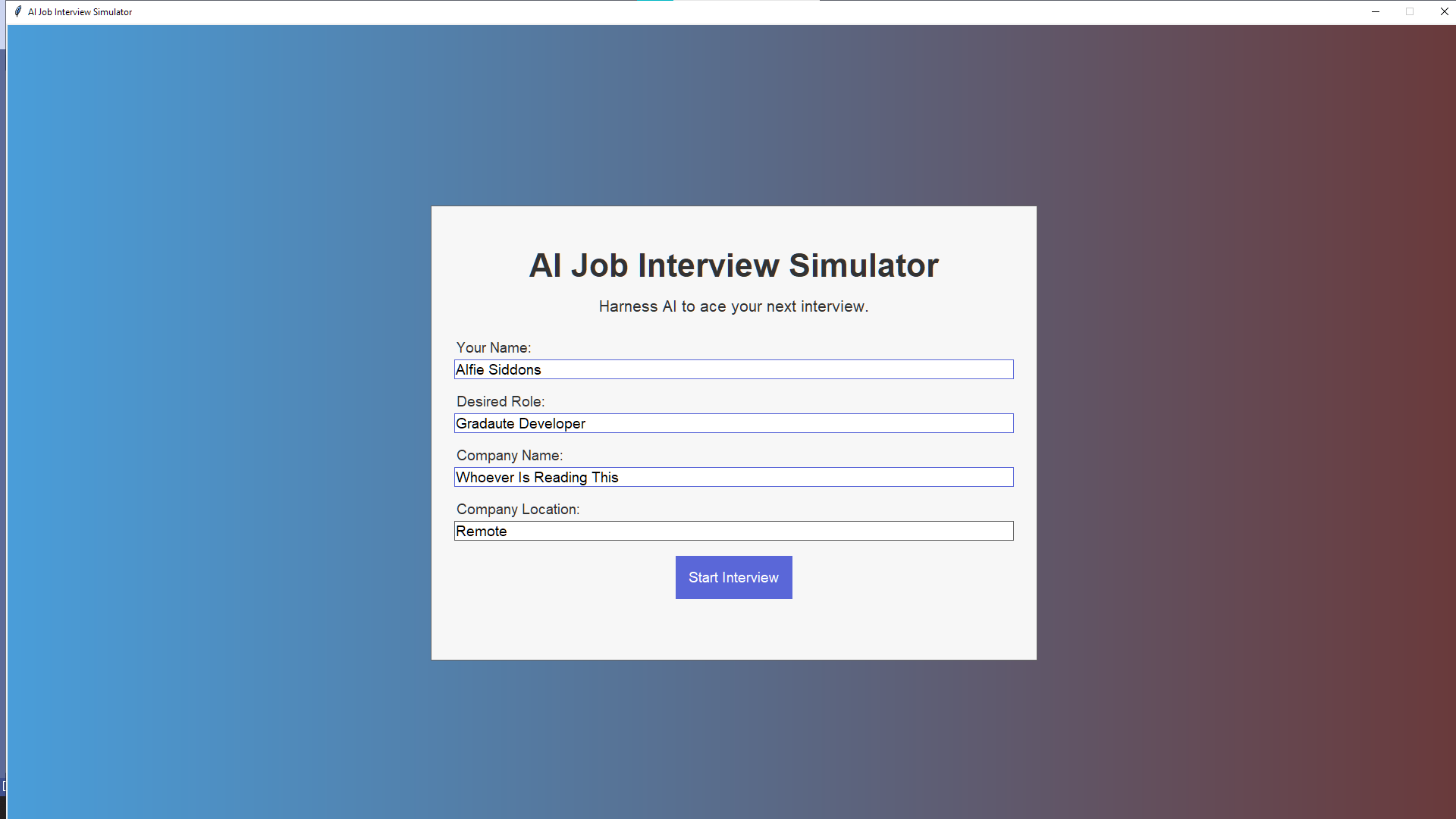
Task: Click the subtitle Harness AI to ace your next interview
Action: click(733, 306)
